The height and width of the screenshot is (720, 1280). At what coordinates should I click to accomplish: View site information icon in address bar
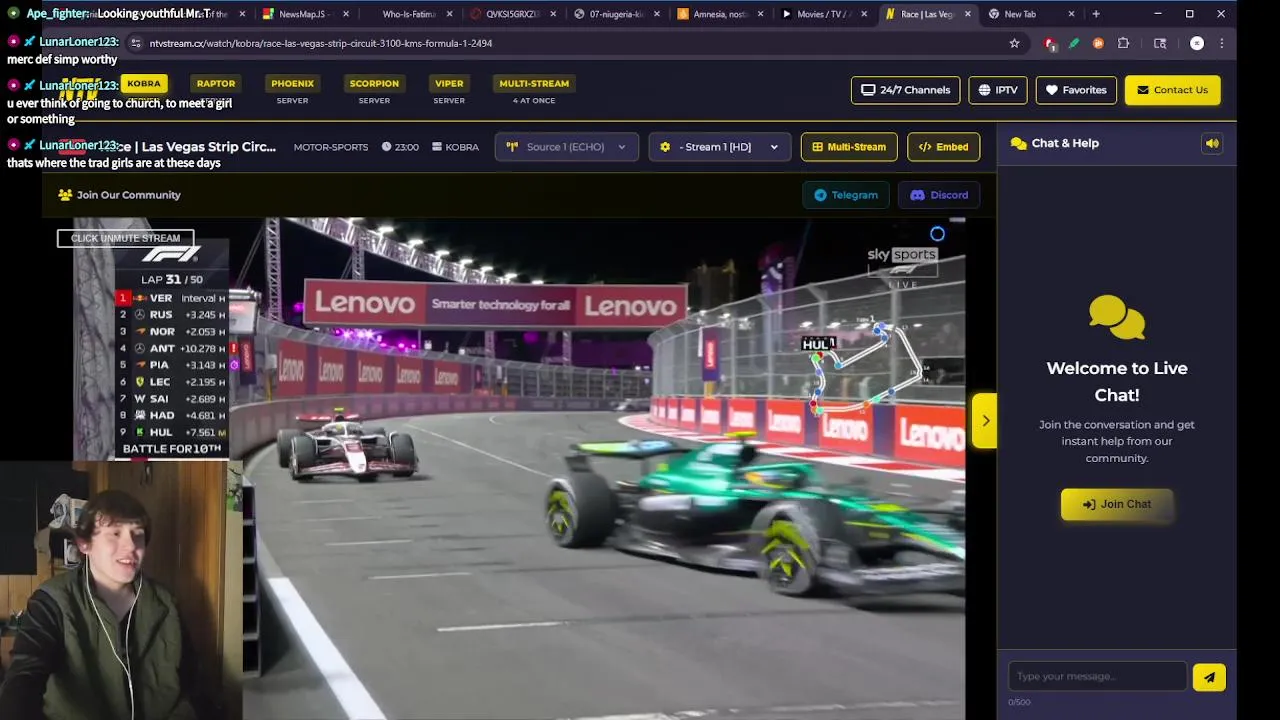click(135, 43)
